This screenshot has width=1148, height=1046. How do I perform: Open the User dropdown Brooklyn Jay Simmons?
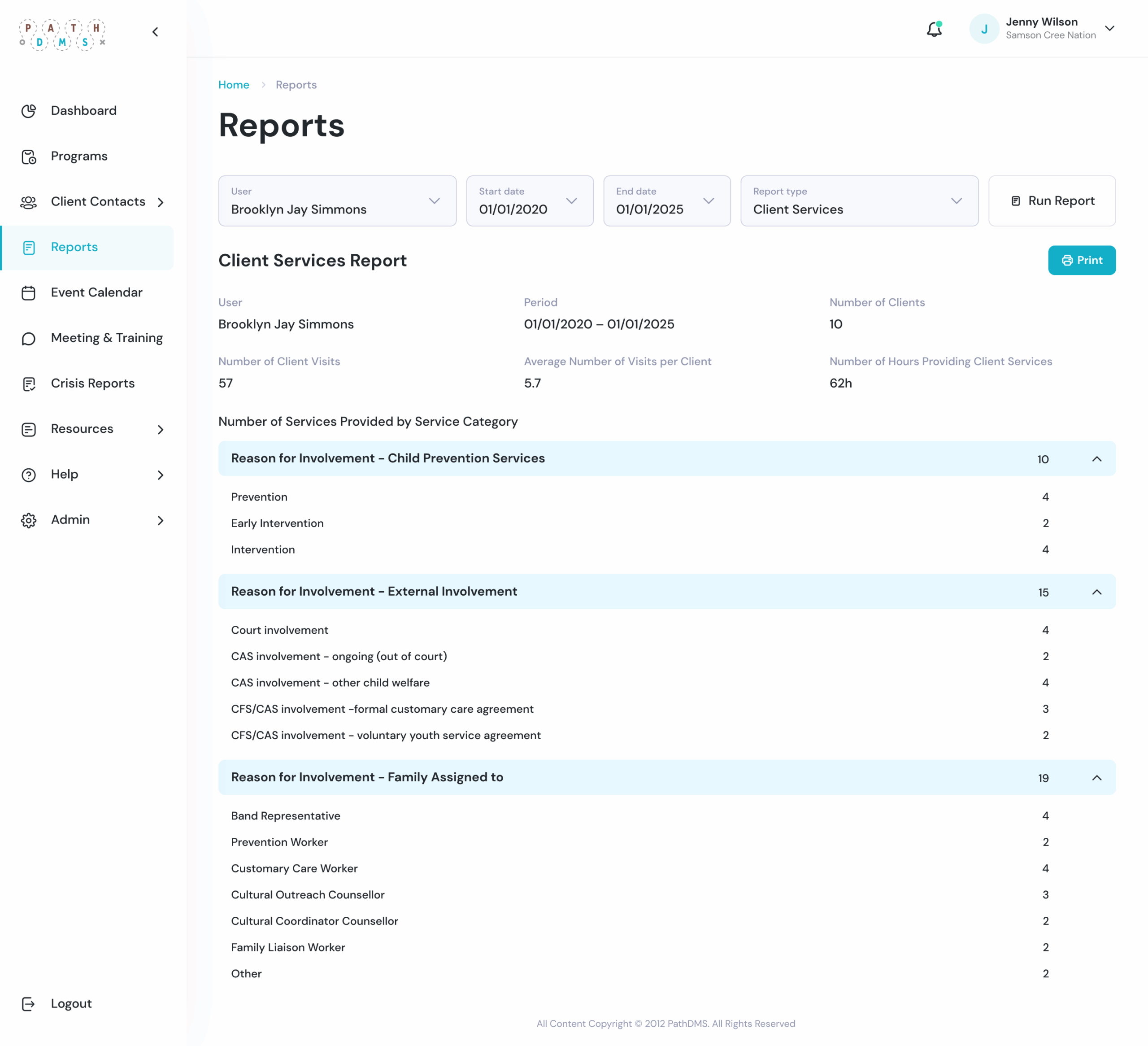(x=337, y=201)
